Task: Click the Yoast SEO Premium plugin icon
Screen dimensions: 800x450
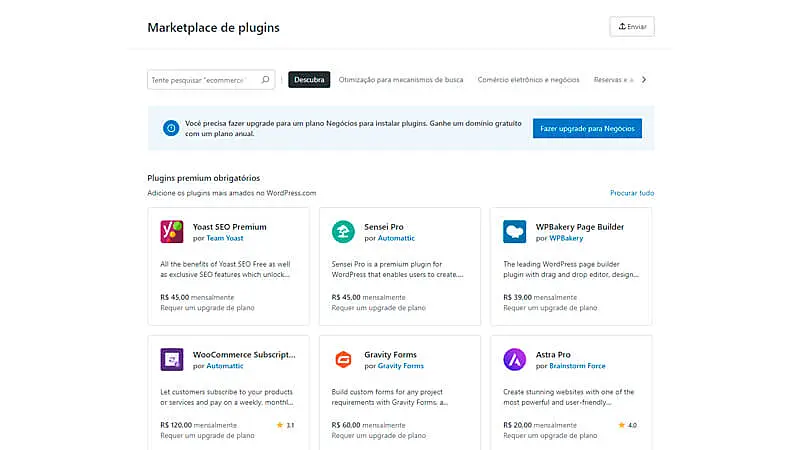Action: pyautogui.click(x=172, y=232)
